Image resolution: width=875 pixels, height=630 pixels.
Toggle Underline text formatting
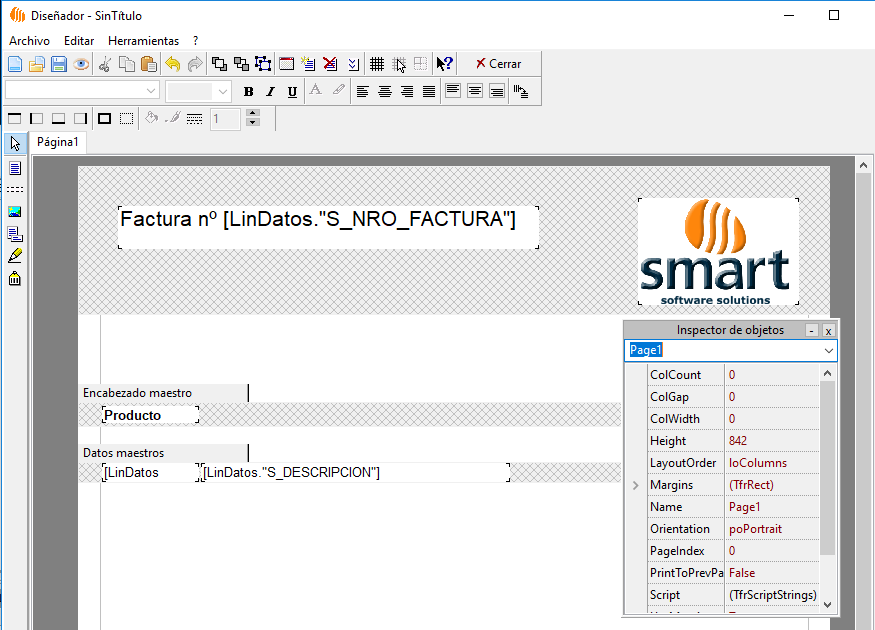pos(292,91)
